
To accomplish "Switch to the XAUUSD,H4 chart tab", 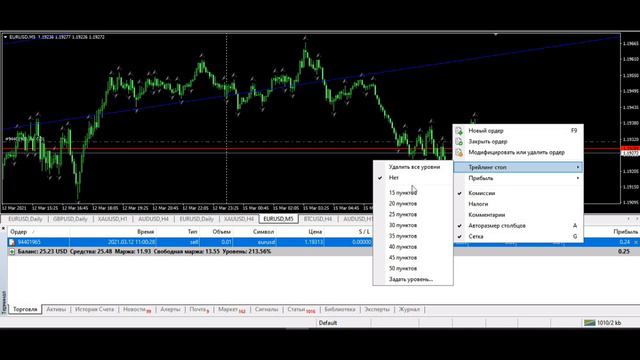I will click(x=239, y=219).
